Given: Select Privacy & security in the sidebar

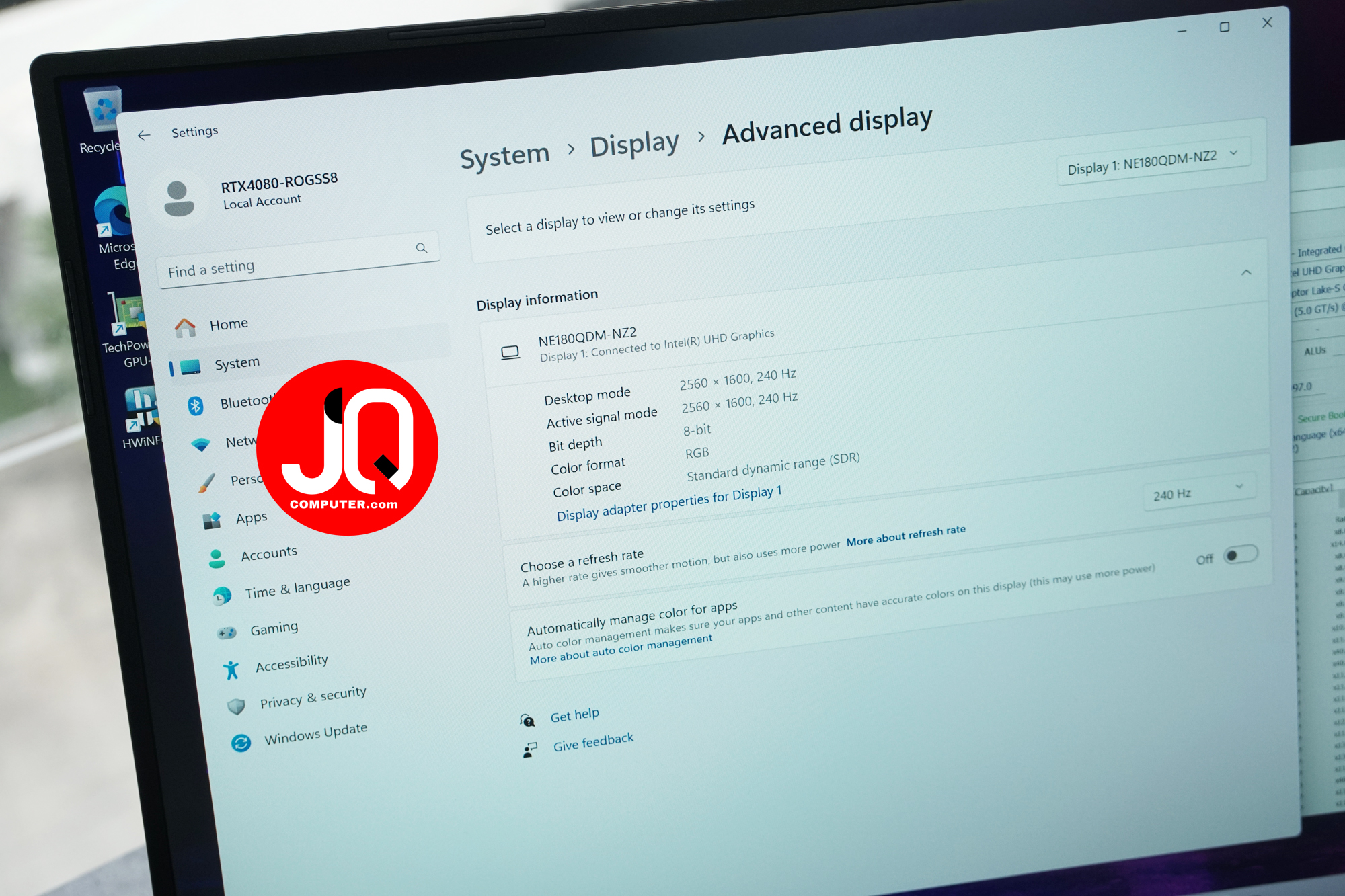Looking at the screenshot, I should (313, 697).
